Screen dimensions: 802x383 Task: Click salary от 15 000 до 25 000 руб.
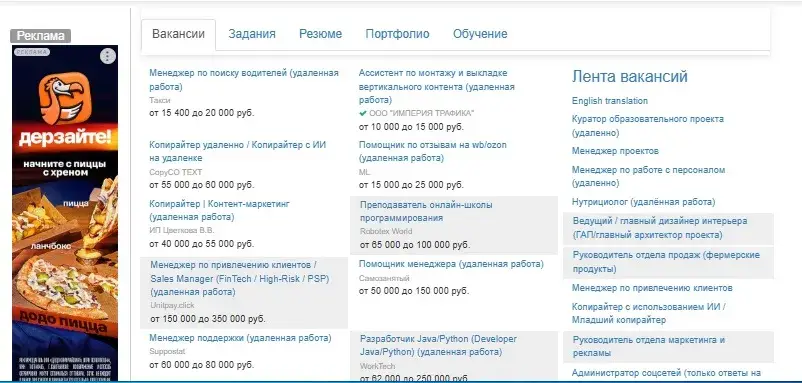pyautogui.click(x=411, y=185)
